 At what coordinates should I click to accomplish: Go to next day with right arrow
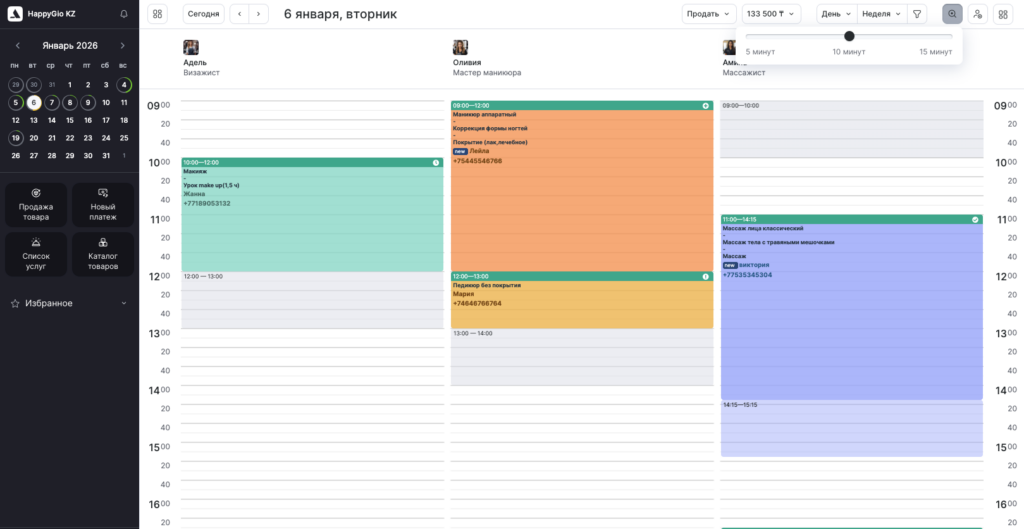259,14
